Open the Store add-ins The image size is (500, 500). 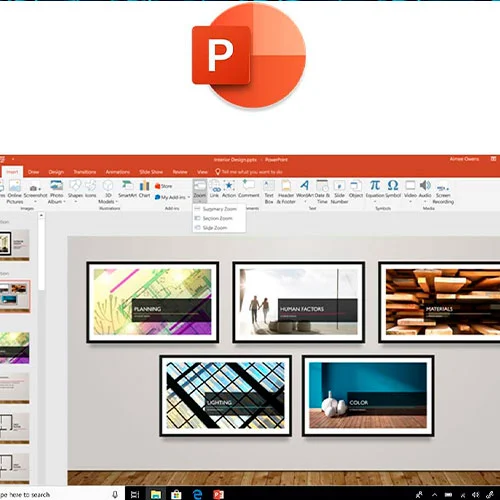pos(163,186)
